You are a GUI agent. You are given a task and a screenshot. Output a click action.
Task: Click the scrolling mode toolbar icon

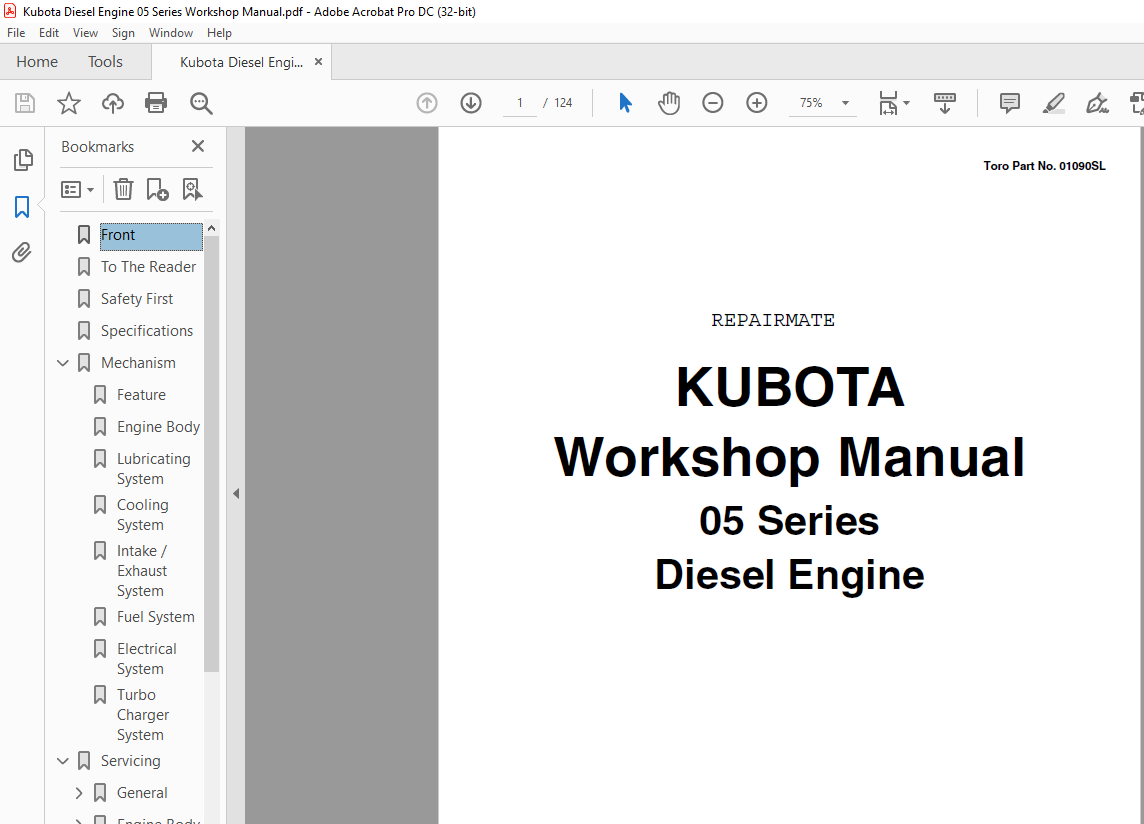click(x=945, y=103)
